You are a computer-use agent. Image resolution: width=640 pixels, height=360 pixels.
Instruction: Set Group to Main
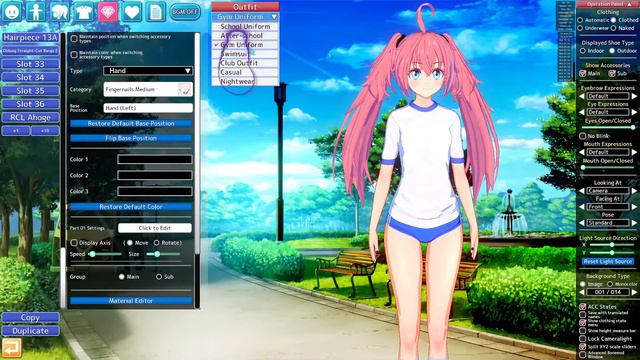[x=122, y=277]
